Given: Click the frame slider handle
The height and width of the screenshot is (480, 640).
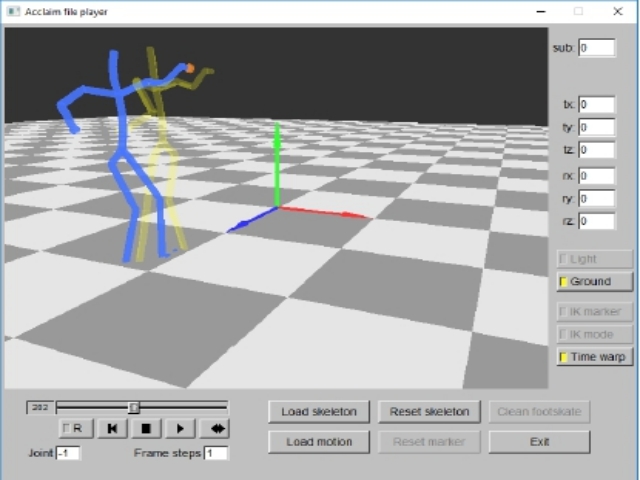Looking at the screenshot, I should (134, 407).
